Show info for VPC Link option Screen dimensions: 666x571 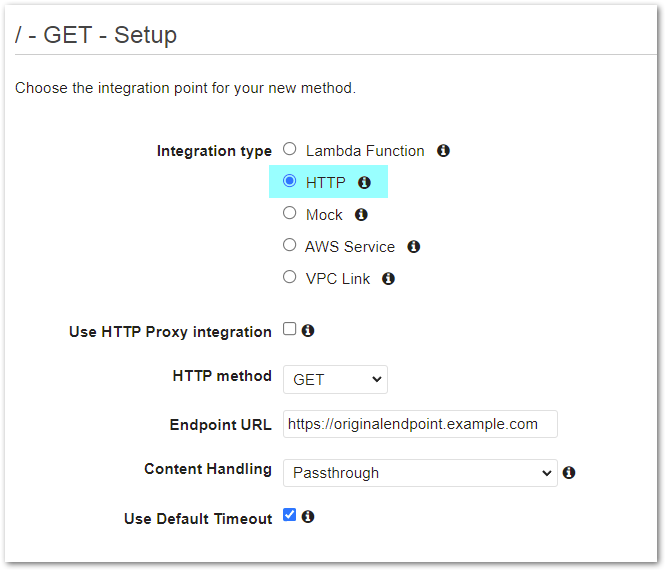[x=388, y=279]
